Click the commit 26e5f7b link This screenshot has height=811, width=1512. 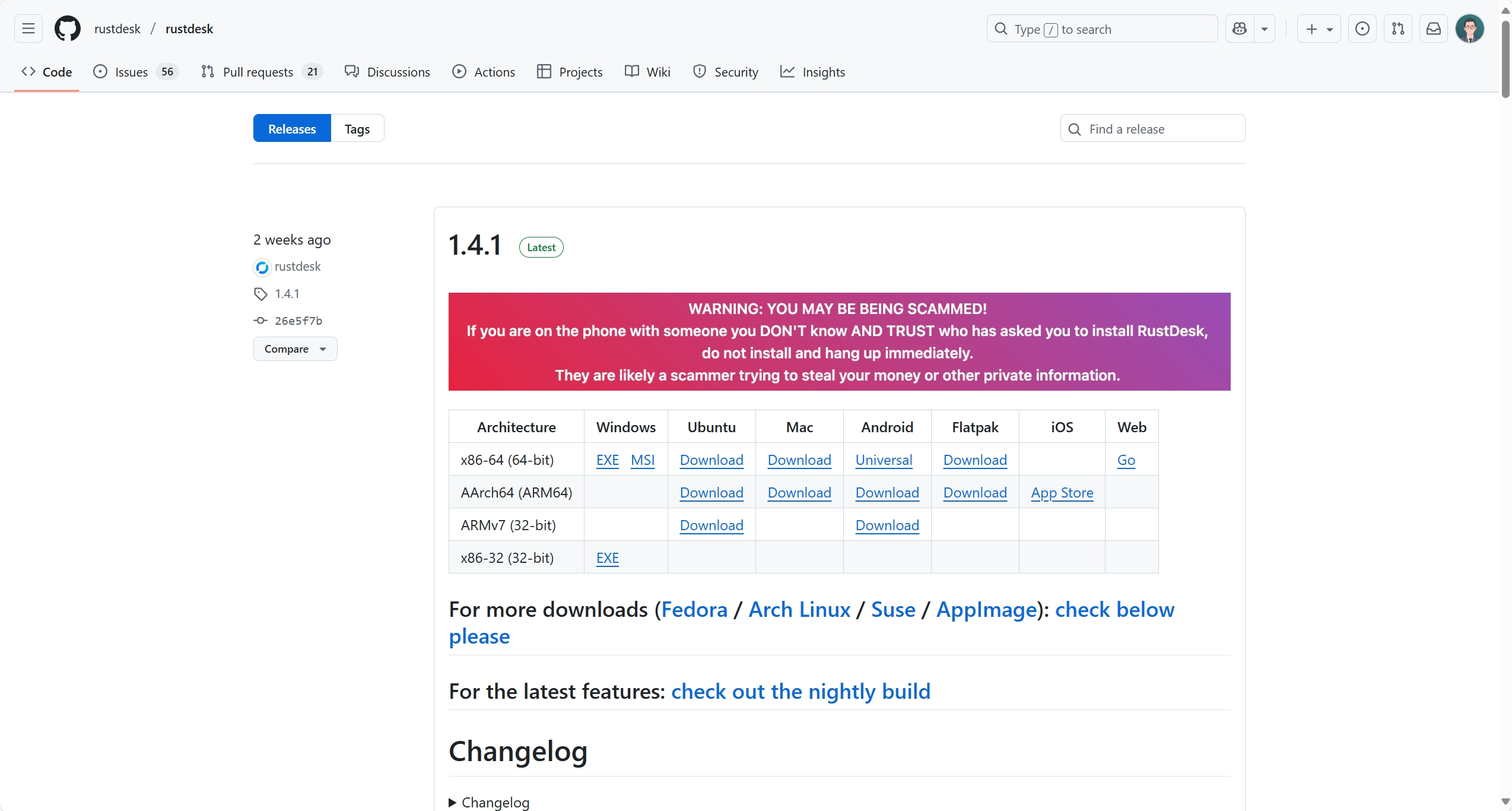tap(298, 321)
